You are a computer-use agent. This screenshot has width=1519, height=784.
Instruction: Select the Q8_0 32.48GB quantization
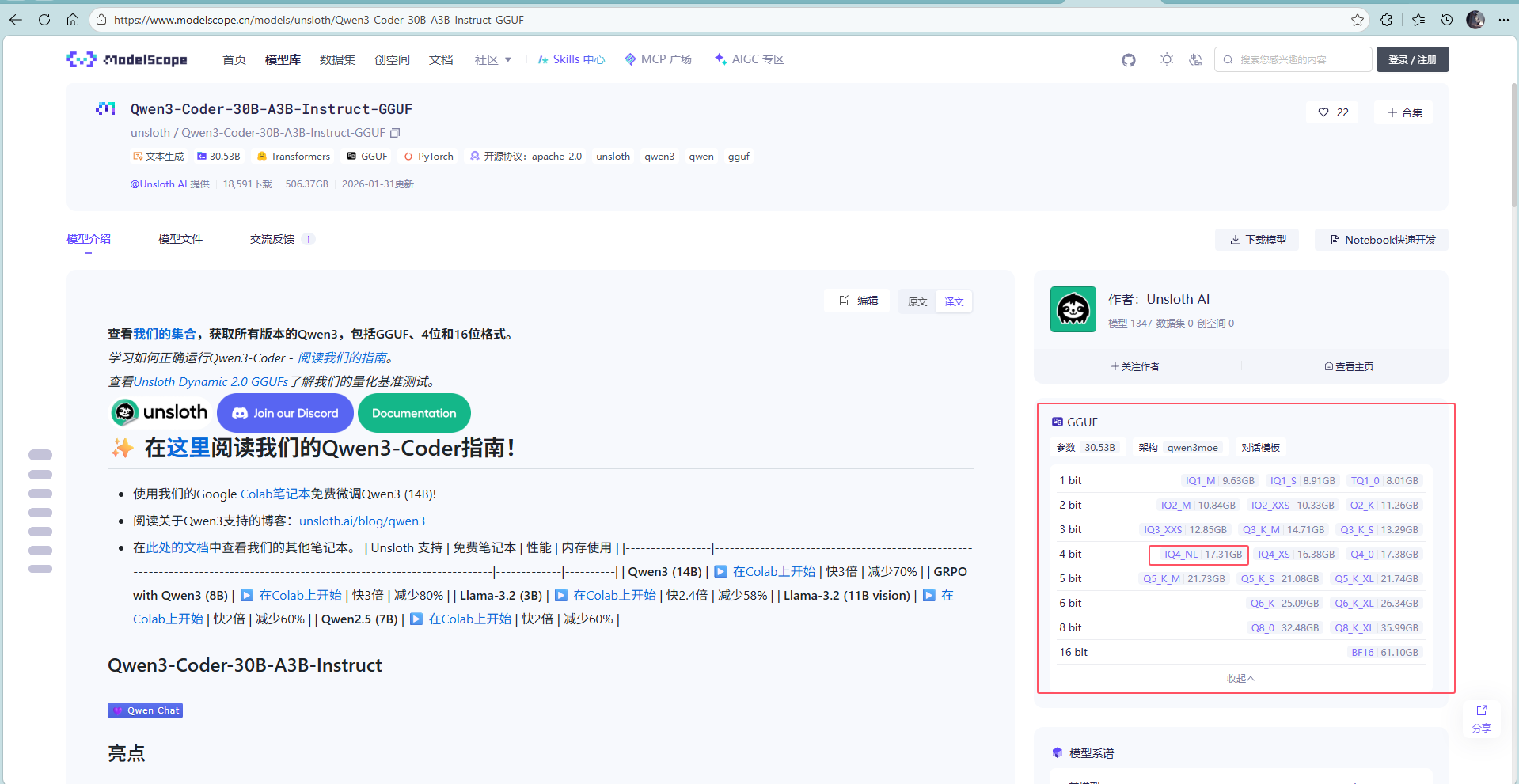1285,628
